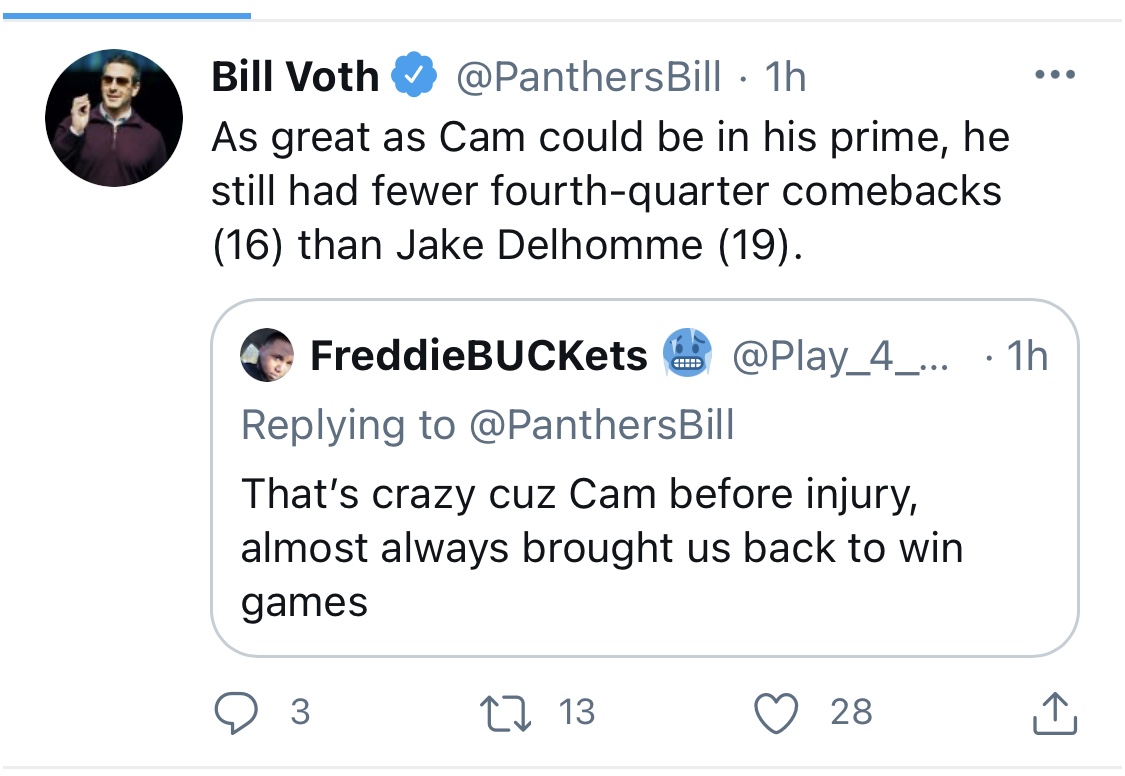This screenshot has width=1125, height=776.
Task: Open the FreddieBUCKets display name
Action: pyautogui.click(x=479, y=356)
